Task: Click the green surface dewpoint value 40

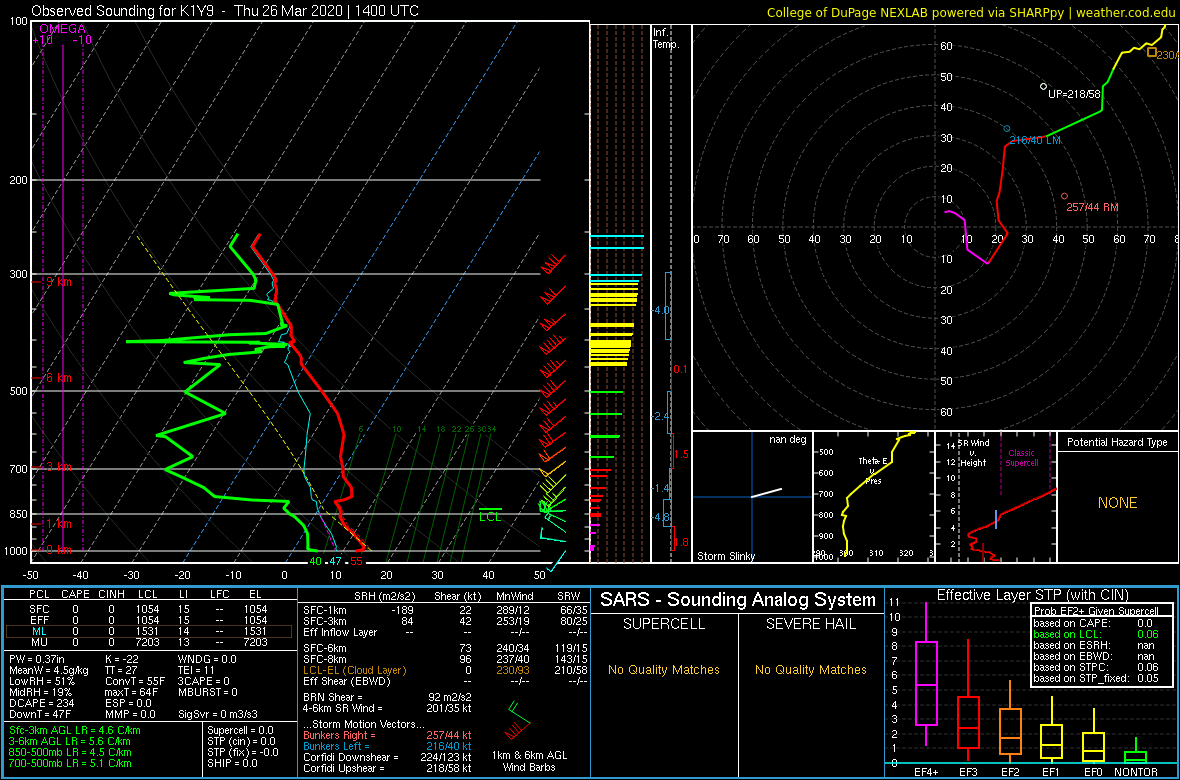Action: pos(315,561)
